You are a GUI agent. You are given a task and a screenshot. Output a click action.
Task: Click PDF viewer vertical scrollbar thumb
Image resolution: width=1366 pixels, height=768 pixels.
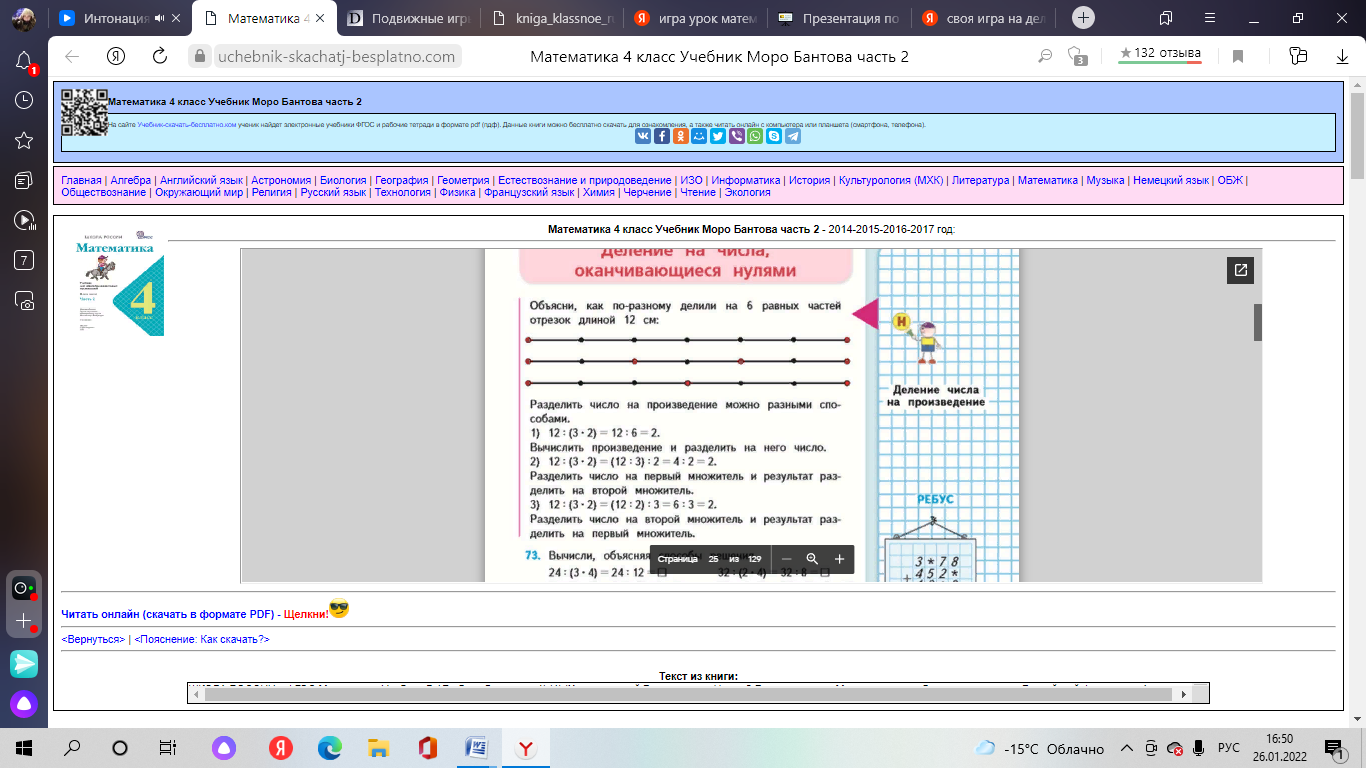tap(1258, 322)
